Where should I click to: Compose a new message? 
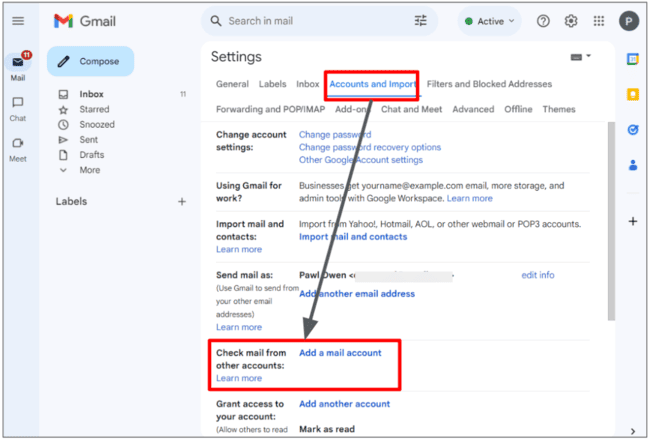pos(90,61)
